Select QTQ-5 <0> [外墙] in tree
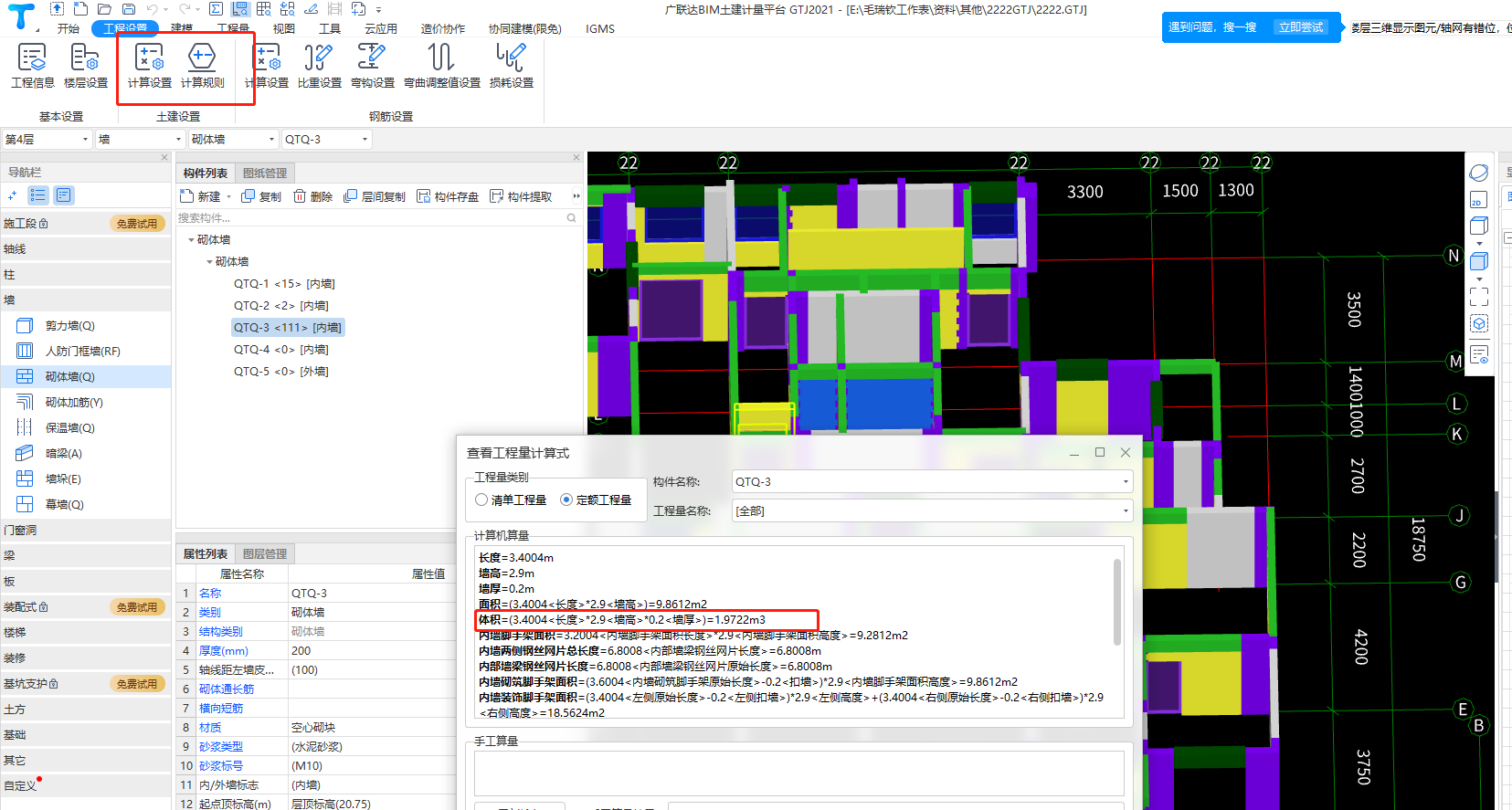Viewport: 1512px width, 810px height. click(x=280, y=372)
